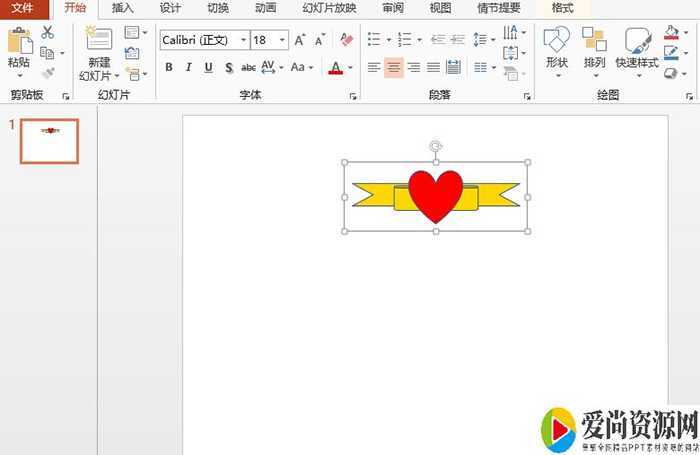Expand the Calibri font name dropdown
Image resolution: width=700 pixels, height=455 pixels.
pyautogui.click(x=243, y=40)
